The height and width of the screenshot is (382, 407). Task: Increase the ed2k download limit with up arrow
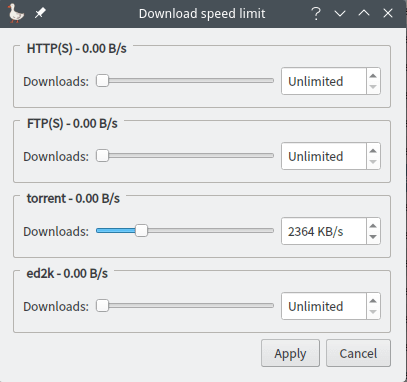tap(373, 301)
